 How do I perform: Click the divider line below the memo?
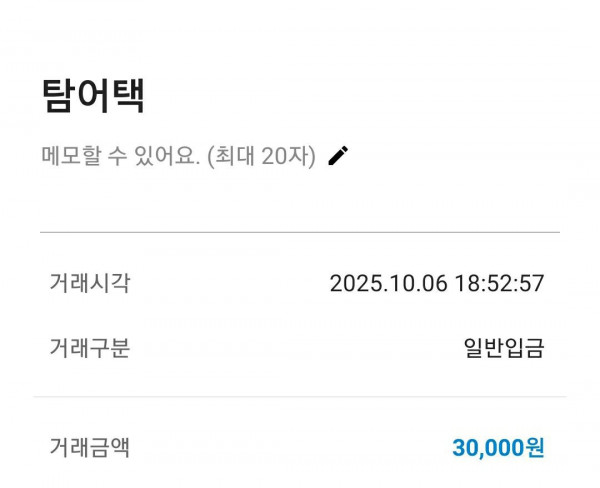pyautogui.click(x=300, y=232)
